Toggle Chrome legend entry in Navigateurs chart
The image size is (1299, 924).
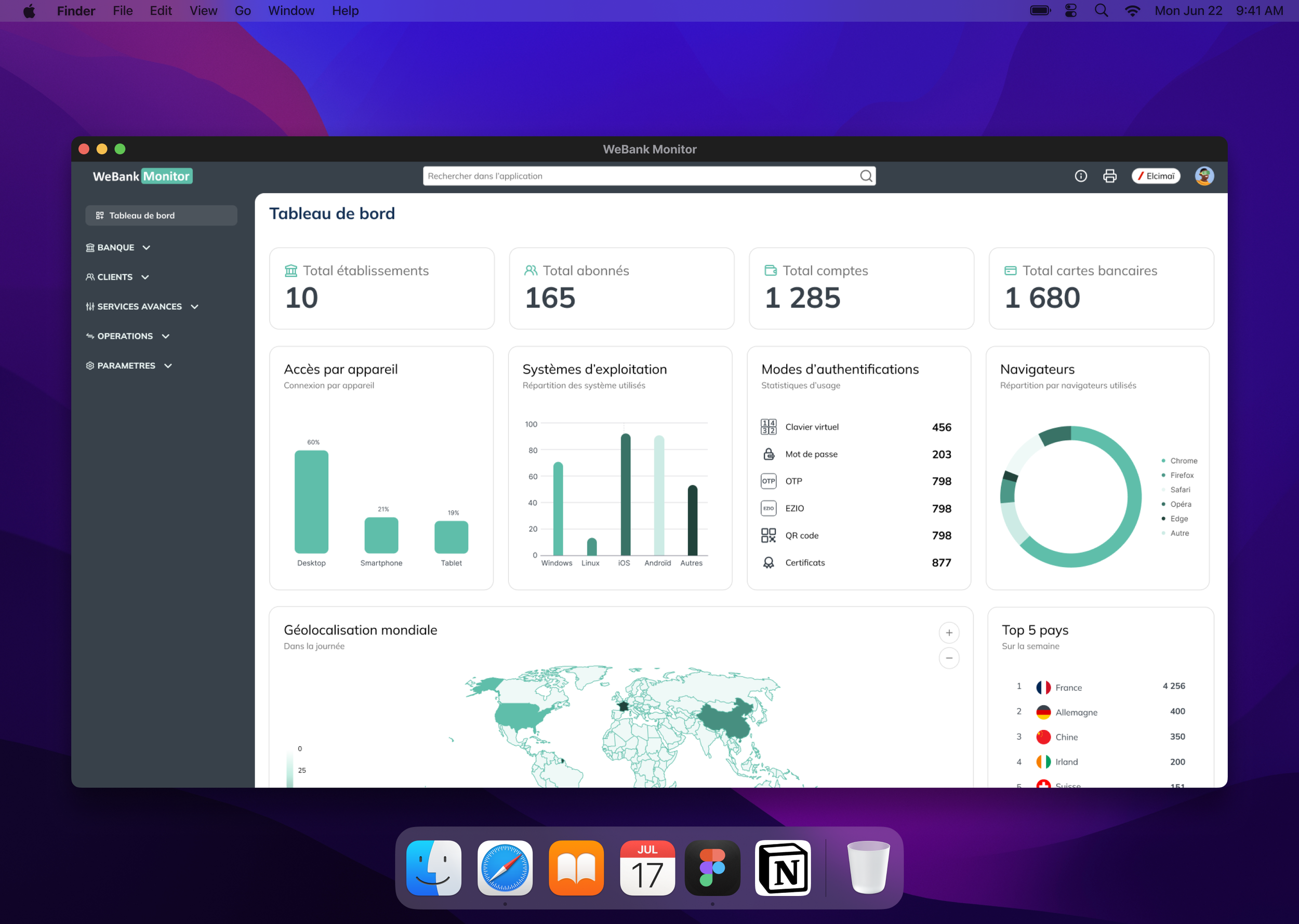[1183, 461]
